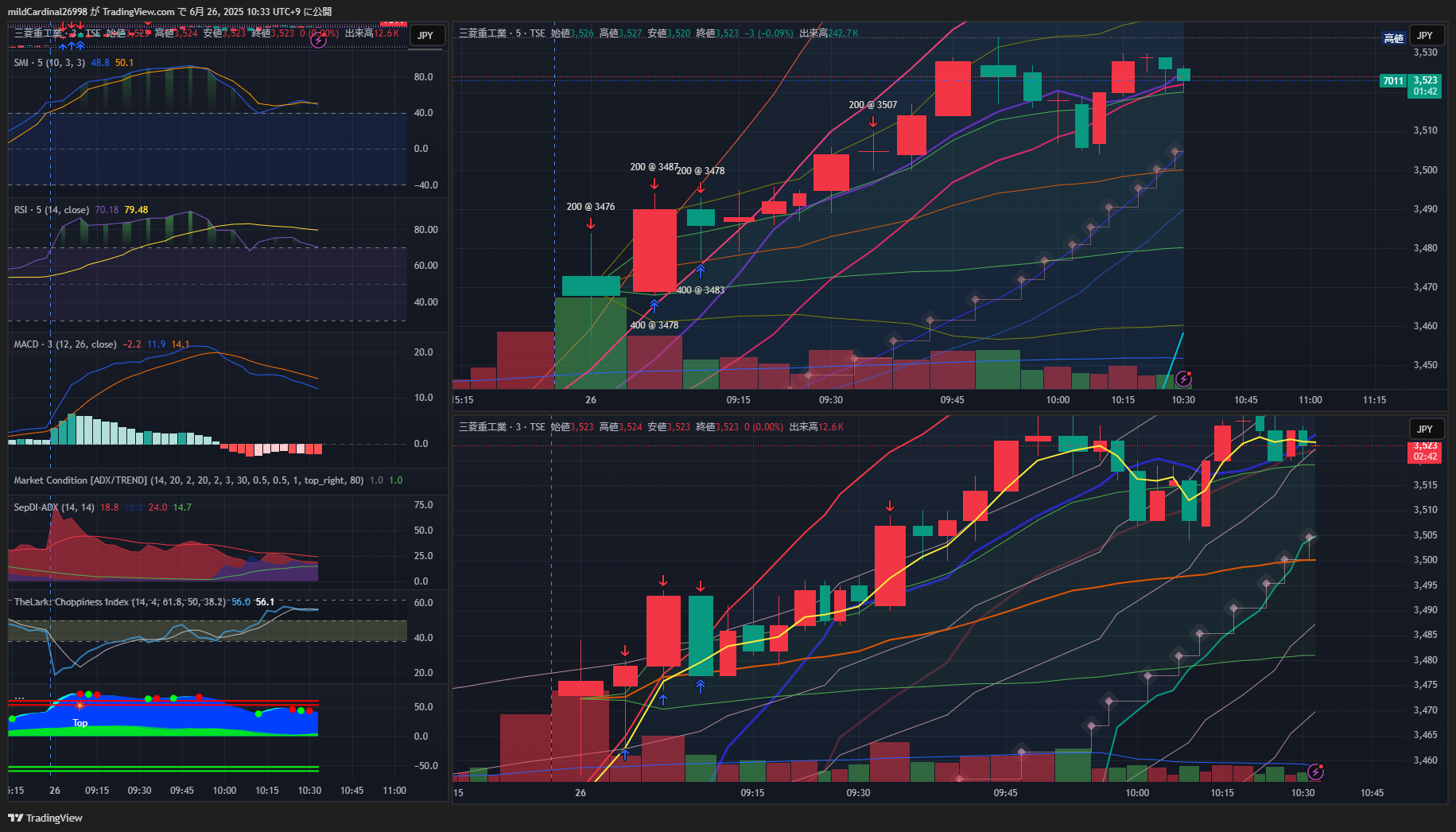This screenshot has height=832, width=1456.
Task: Click the SMI · 5 (10, 3, 3) indicator legend
Action: [49, 63]
